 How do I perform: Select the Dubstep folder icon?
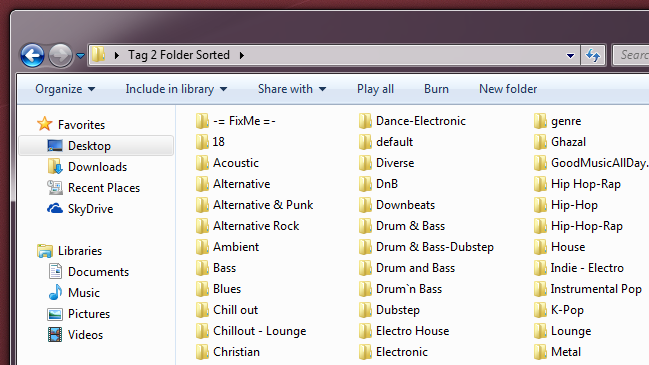(365, 310)
